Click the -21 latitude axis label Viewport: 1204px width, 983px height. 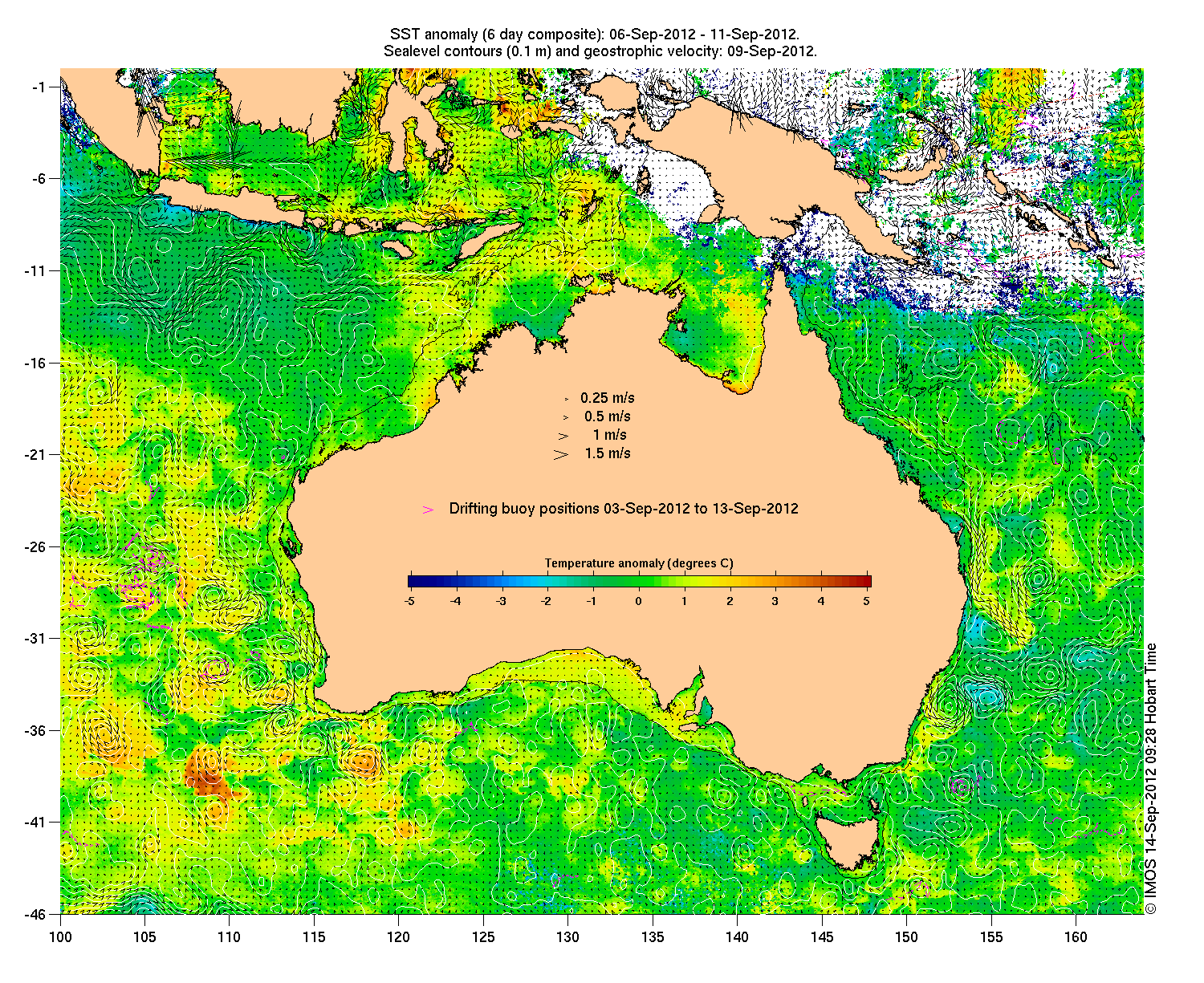pyautogui.click(x=36, y=455)
